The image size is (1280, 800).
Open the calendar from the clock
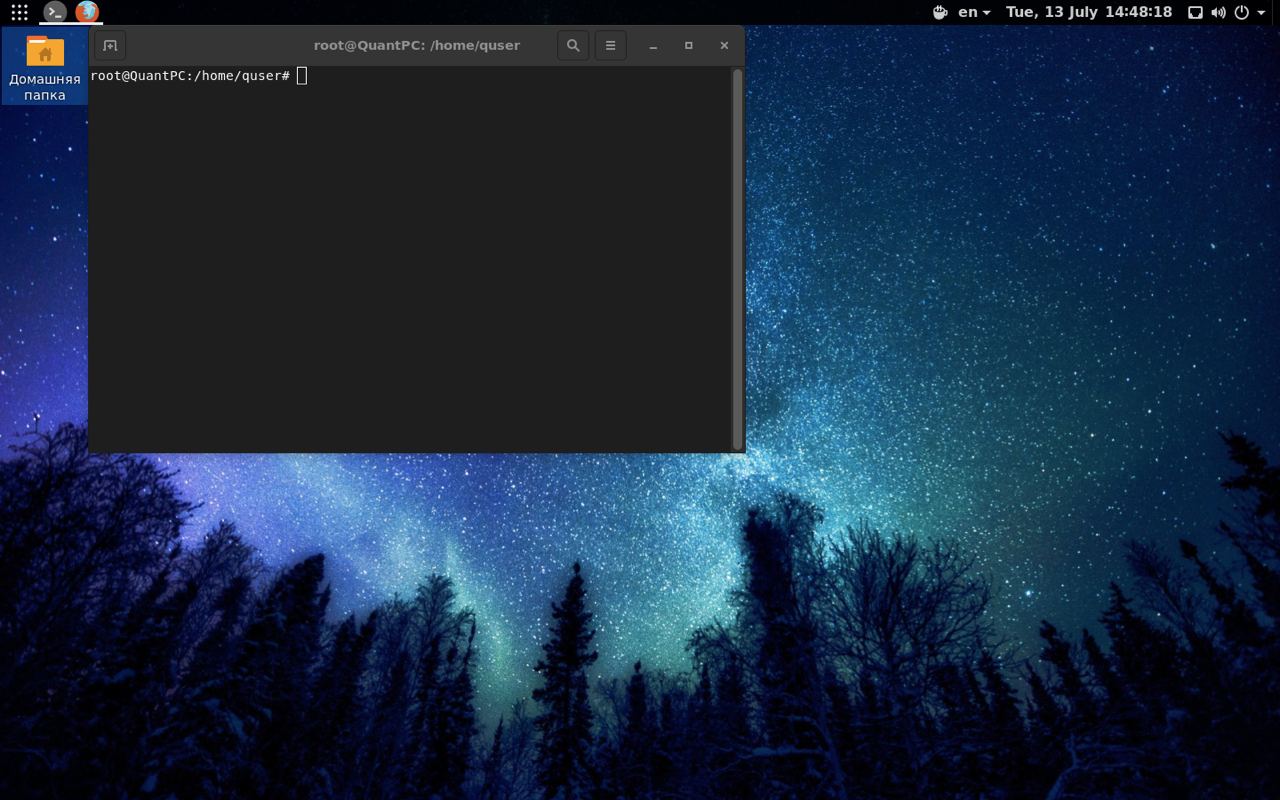pos(1089,12)
